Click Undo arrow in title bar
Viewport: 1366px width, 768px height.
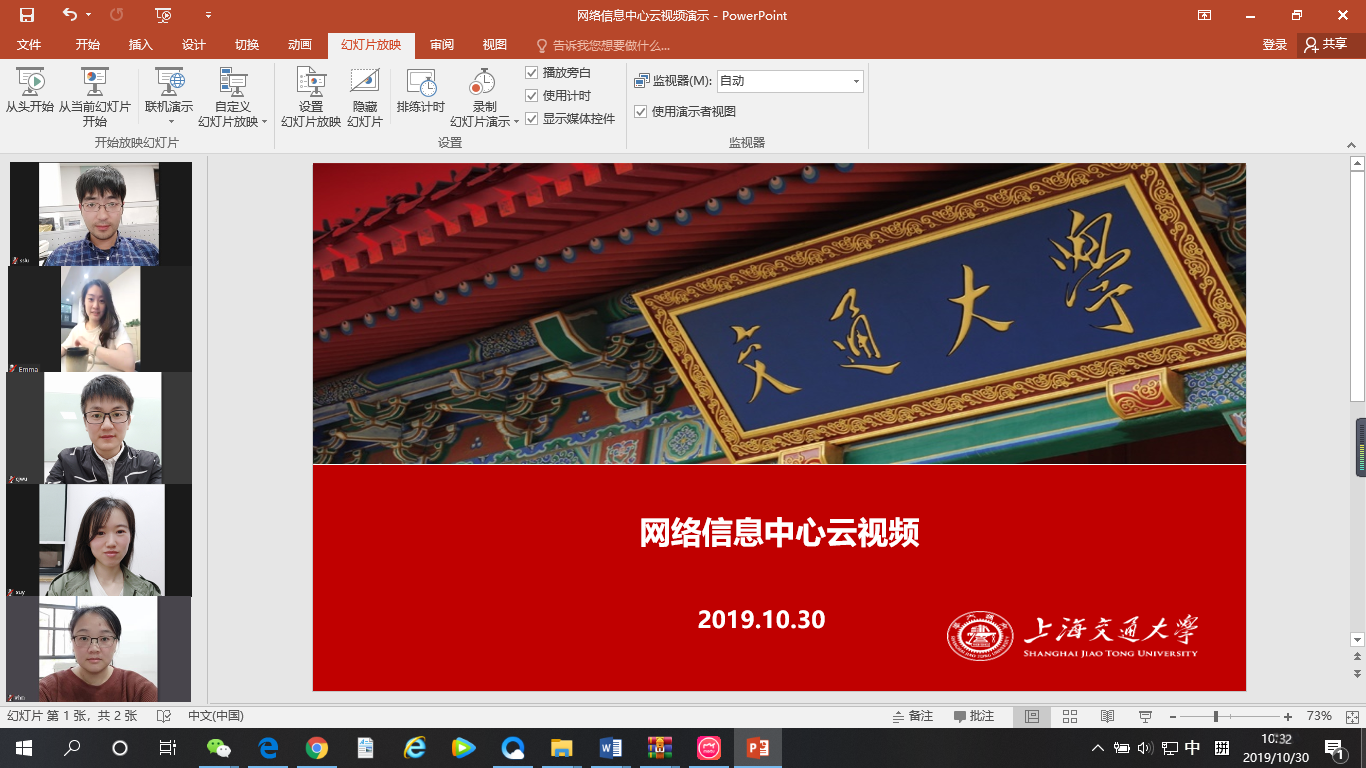coord(69,15)
